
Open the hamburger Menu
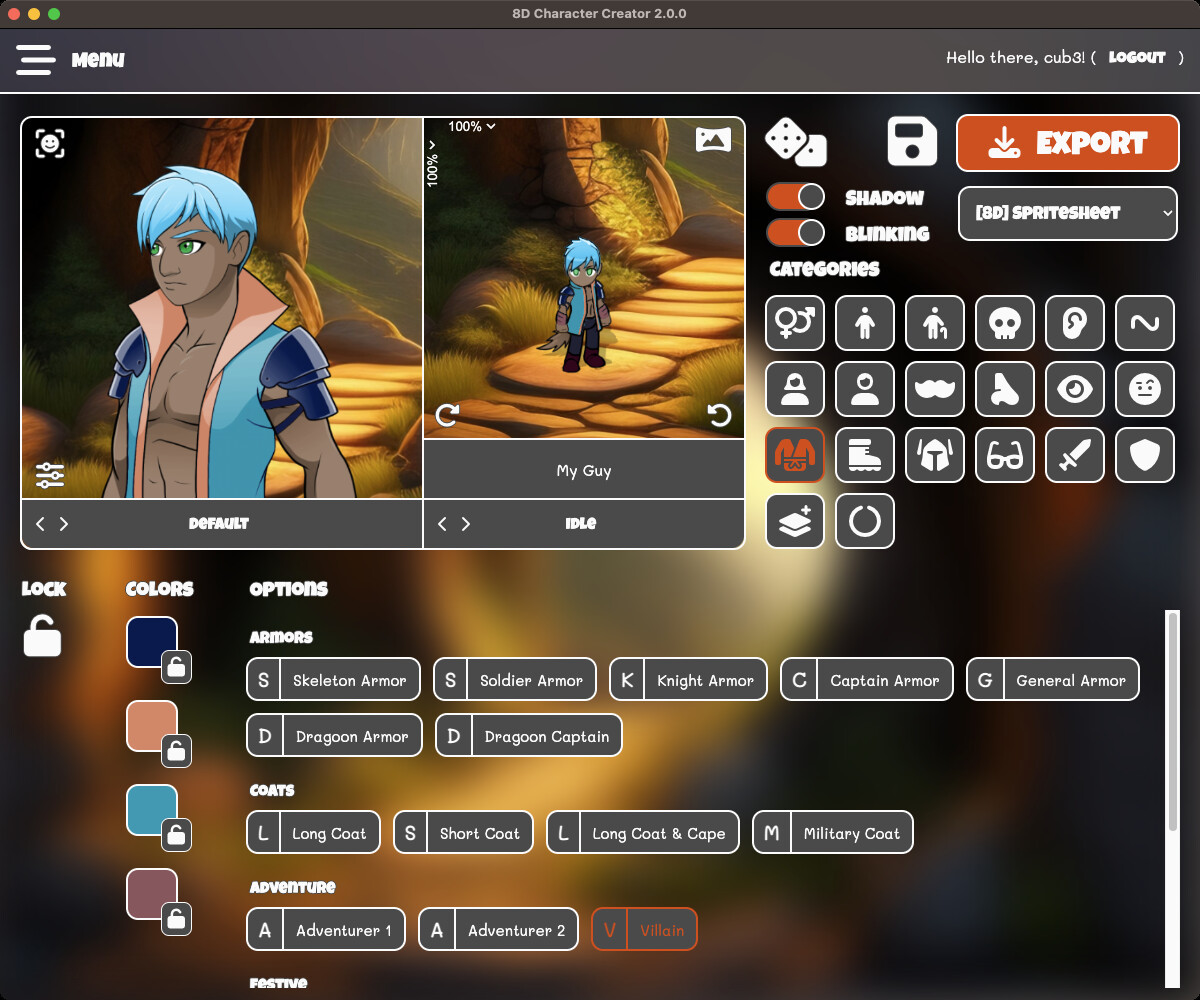[36, 59]
